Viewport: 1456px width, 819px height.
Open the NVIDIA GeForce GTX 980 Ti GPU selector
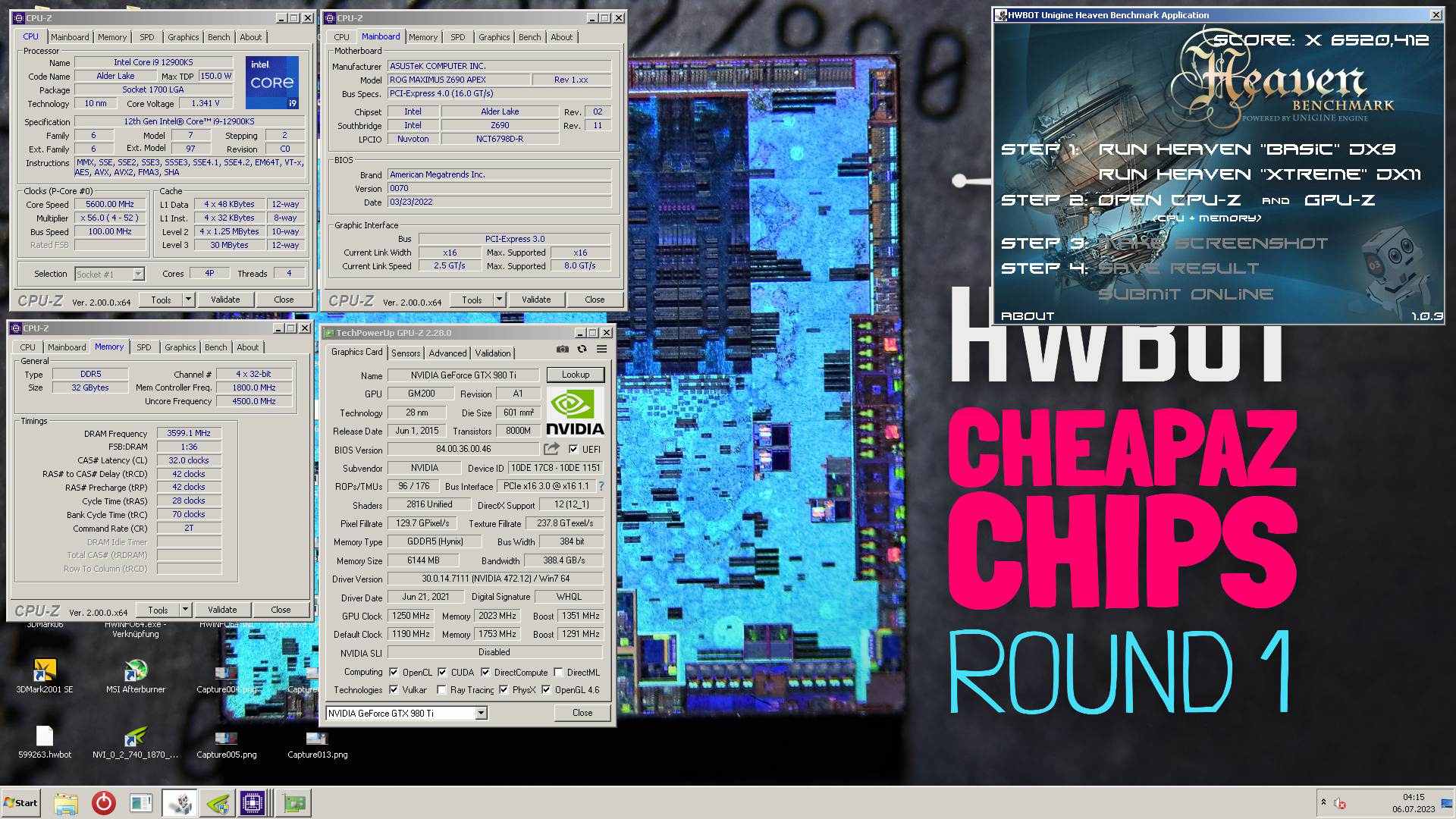point(406,713)
